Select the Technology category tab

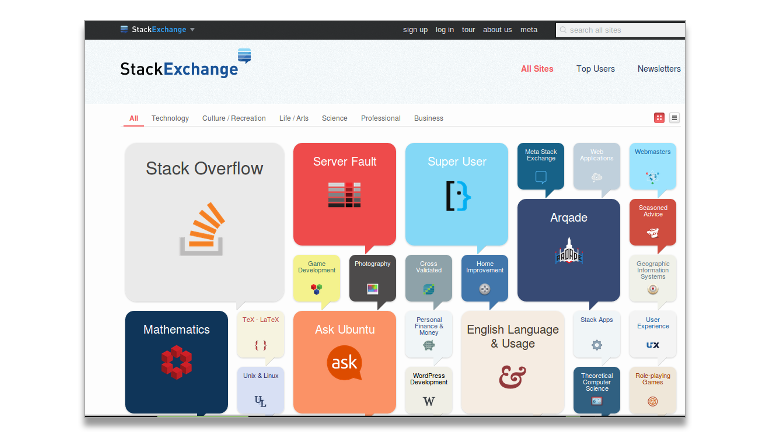170,118
